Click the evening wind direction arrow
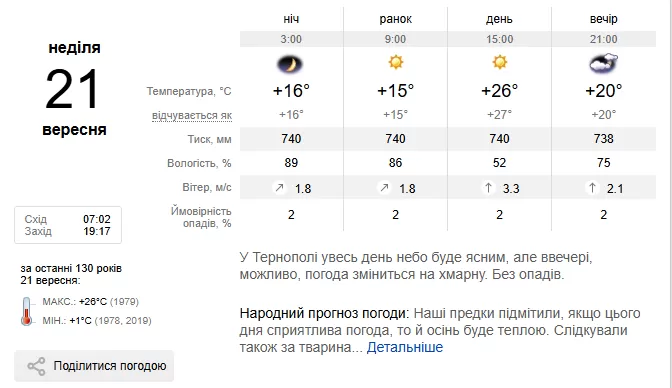 pyautogui.click(x=592, y=188)
